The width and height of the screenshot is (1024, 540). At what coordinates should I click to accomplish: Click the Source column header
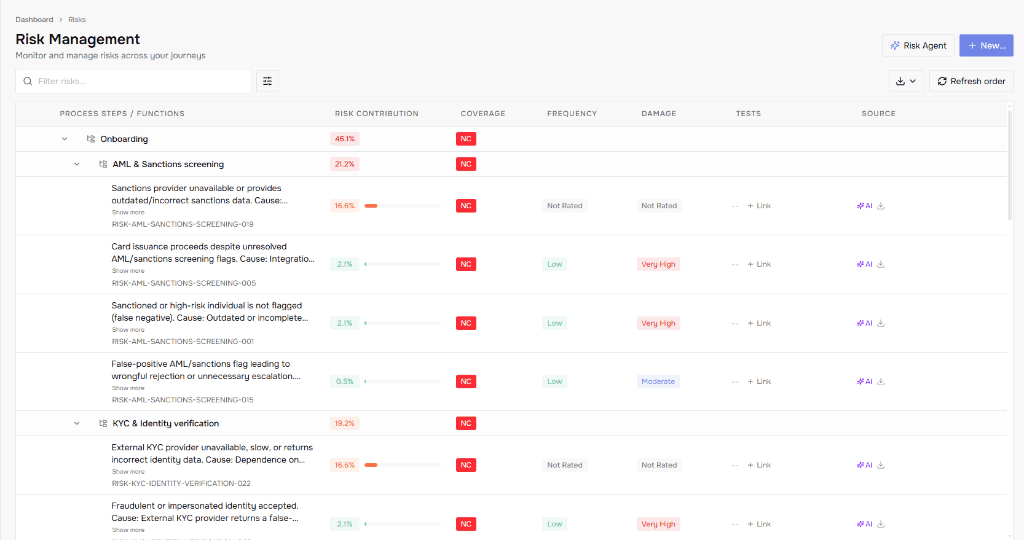click(878, 114)
